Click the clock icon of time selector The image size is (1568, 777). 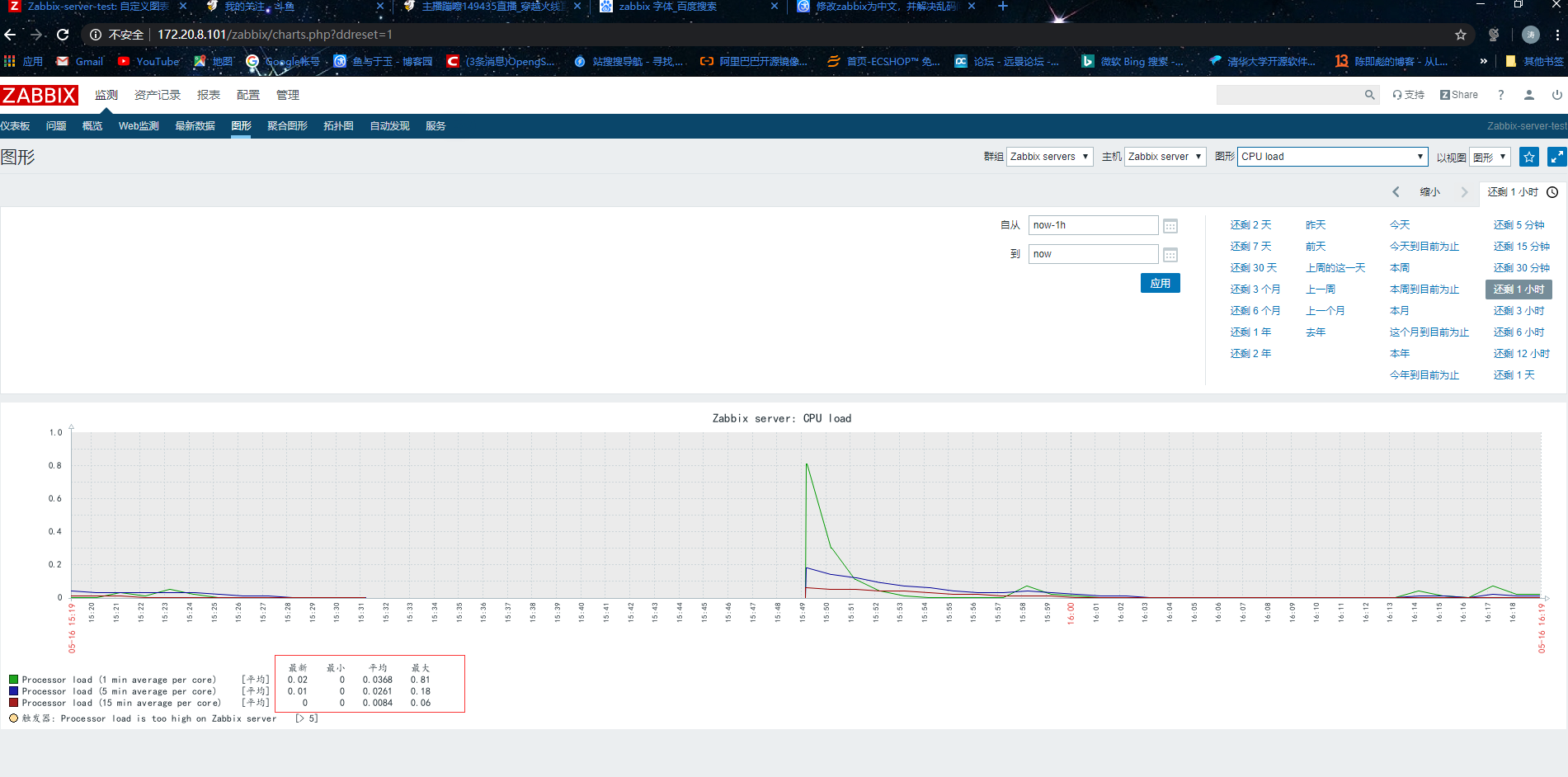point(1552,192)
